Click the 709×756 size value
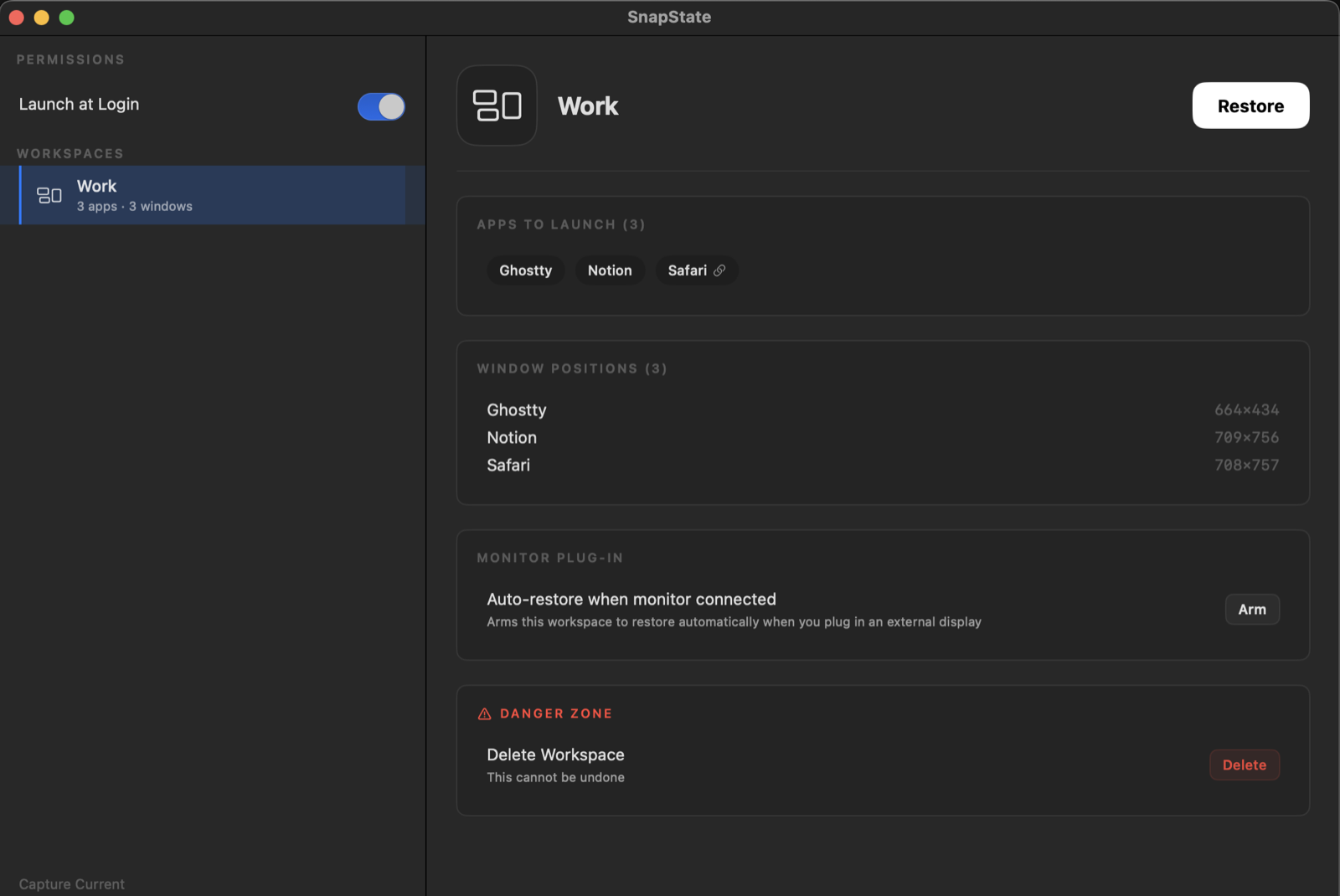The width and height of the screenshot is (1340, 896). [x=1246, y=438]
